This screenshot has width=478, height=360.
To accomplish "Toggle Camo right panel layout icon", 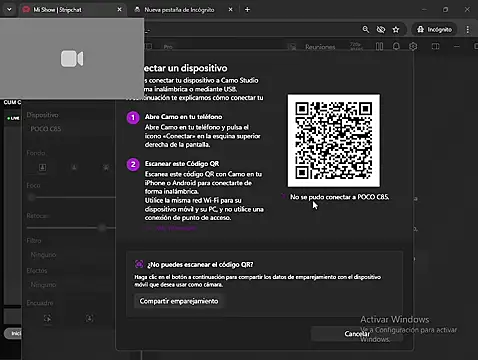I will (x=435, y=46).
